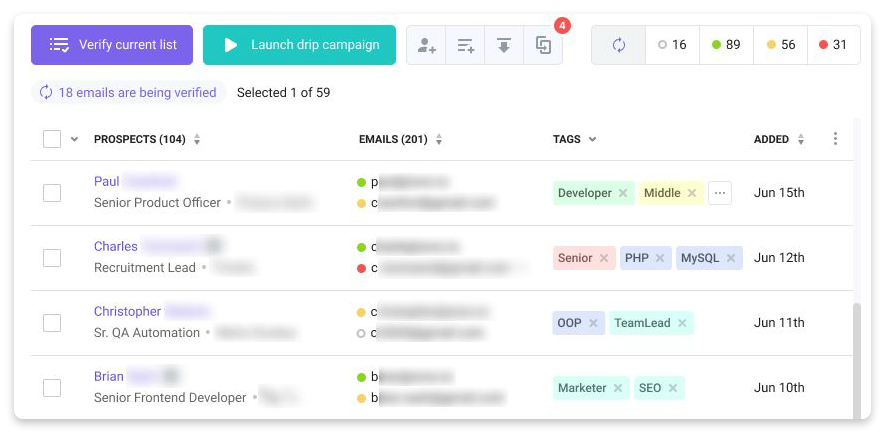
Task: Click the table's vertical scrollbar thumb
Action: (x=857, y=361)
